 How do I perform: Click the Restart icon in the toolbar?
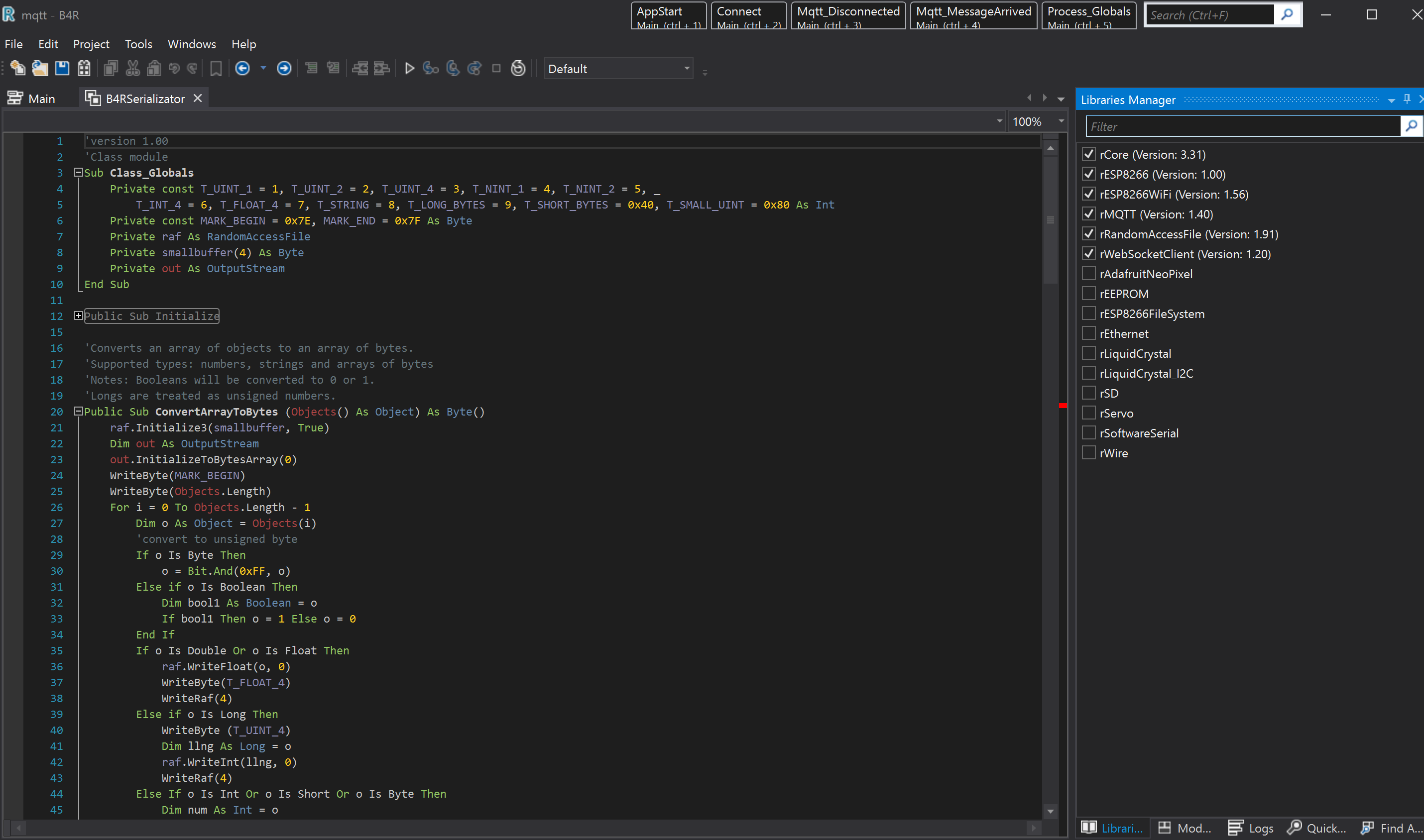point(518,69)
